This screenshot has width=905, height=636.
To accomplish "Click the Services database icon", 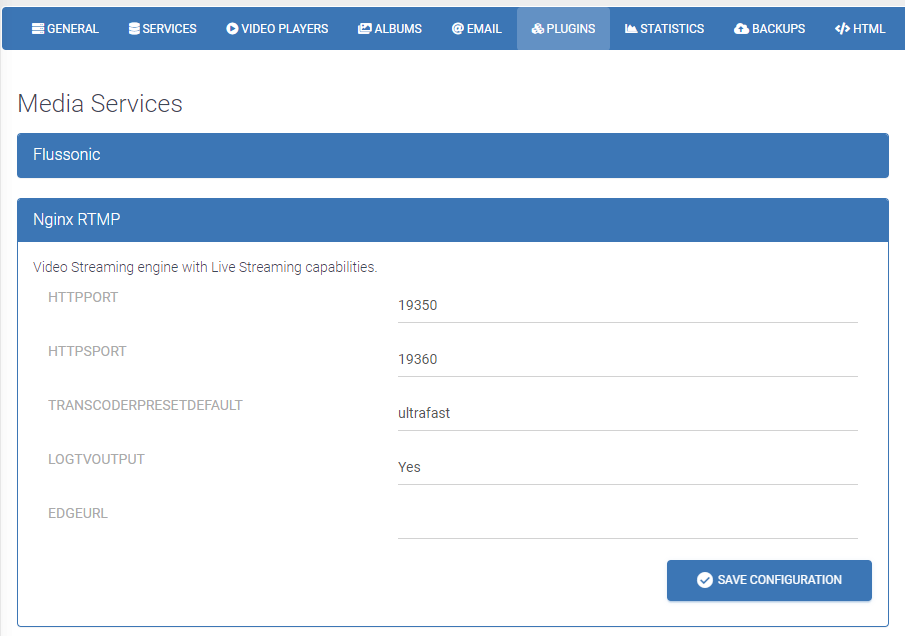I will [x=134, y=29].
